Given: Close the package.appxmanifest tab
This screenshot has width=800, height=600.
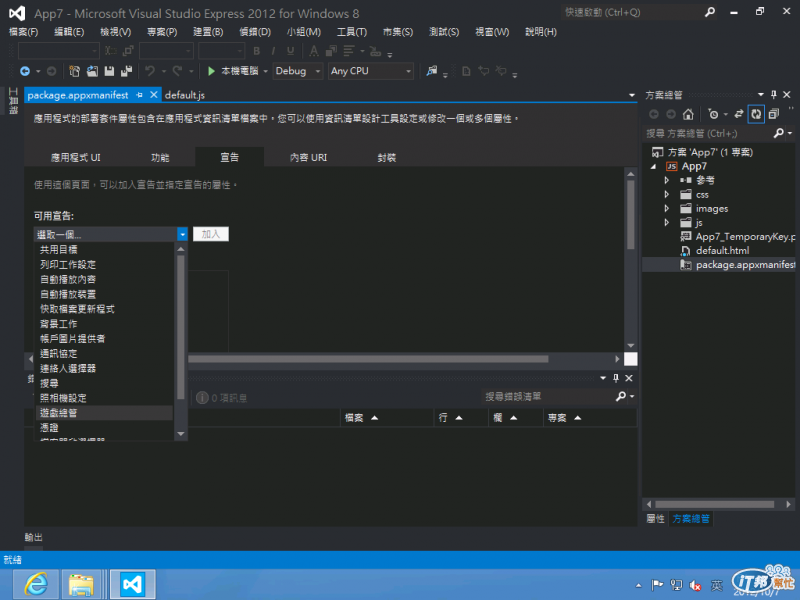Looking at the screenshot, I should [154, 95].
